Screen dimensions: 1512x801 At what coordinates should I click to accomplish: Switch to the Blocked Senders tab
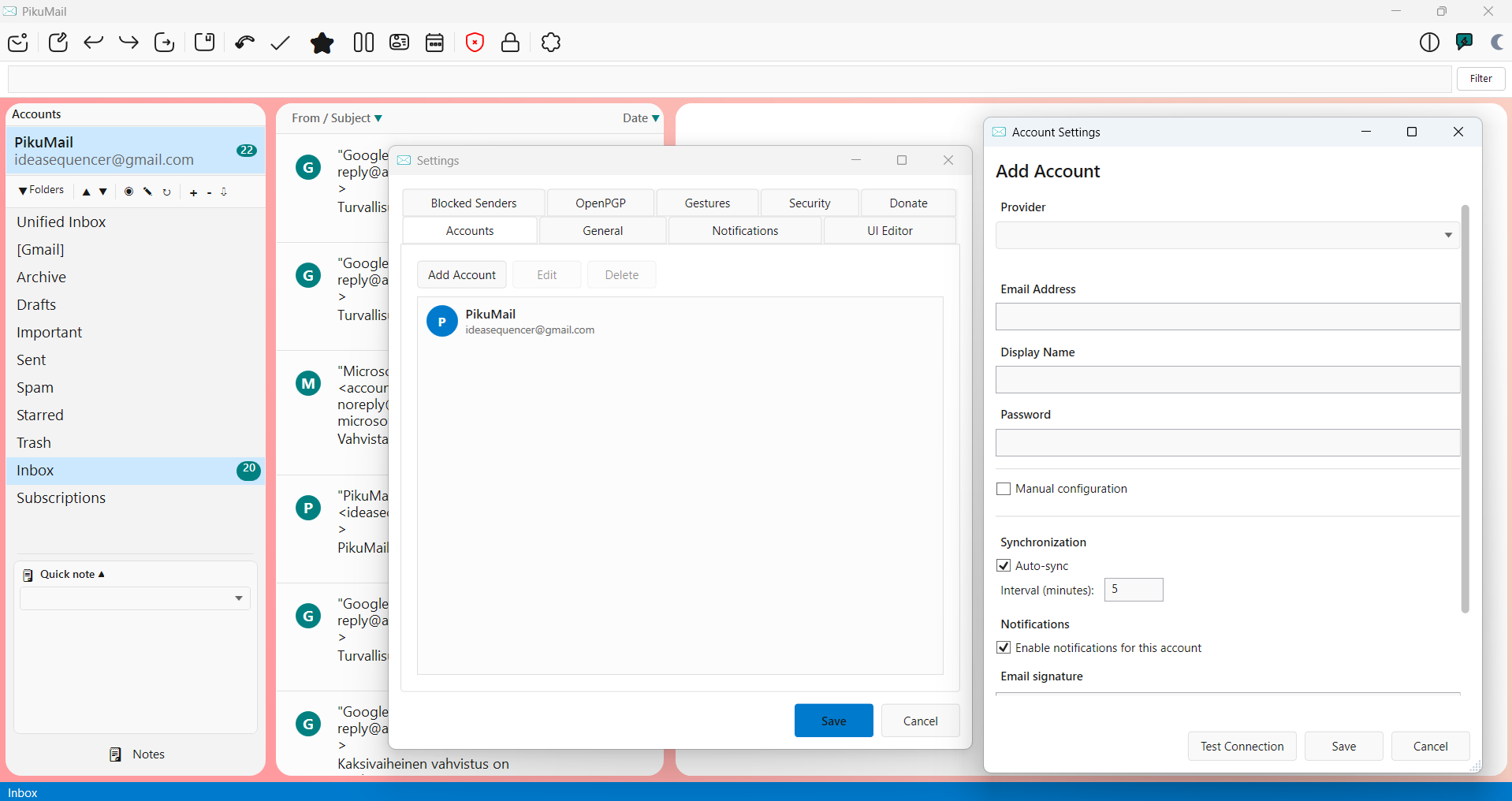pos(474,203)
